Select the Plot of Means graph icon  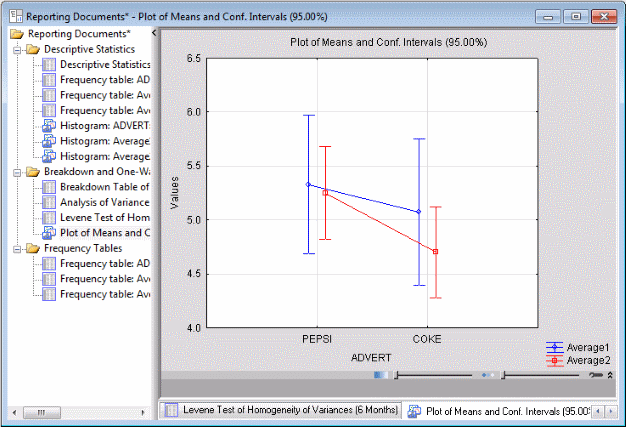click(x=49, y=233)
